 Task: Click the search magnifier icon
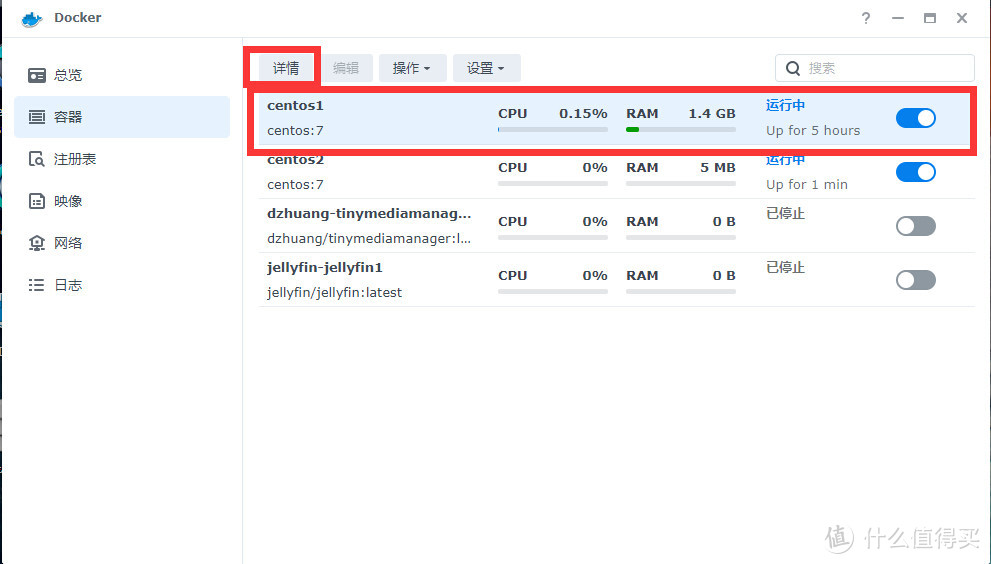pyautogui.click(x=793, y=68)
